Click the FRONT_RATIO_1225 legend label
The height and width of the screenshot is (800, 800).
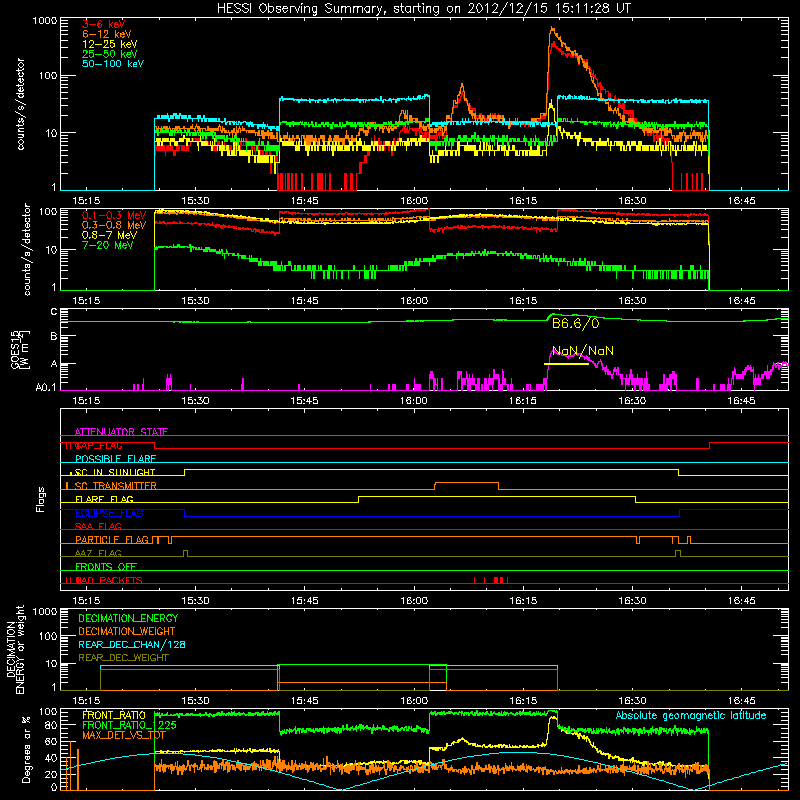[129, 725]
